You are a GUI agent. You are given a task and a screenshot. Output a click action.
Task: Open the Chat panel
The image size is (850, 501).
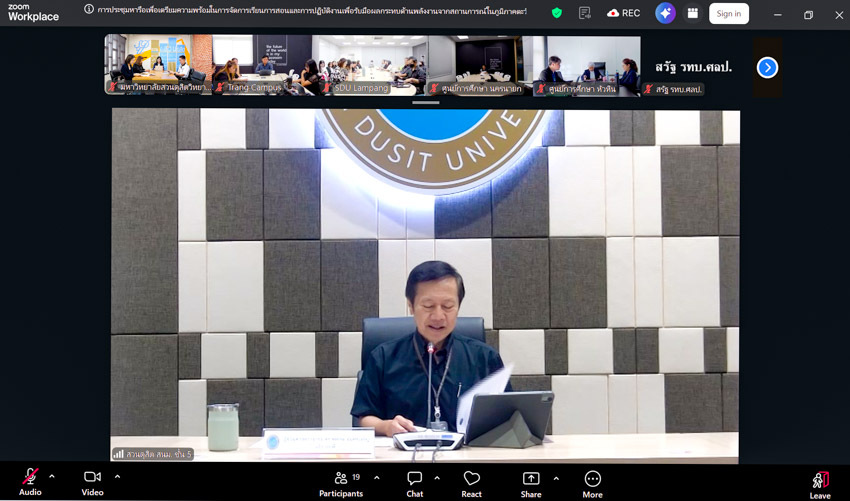[x=414, y=481]
